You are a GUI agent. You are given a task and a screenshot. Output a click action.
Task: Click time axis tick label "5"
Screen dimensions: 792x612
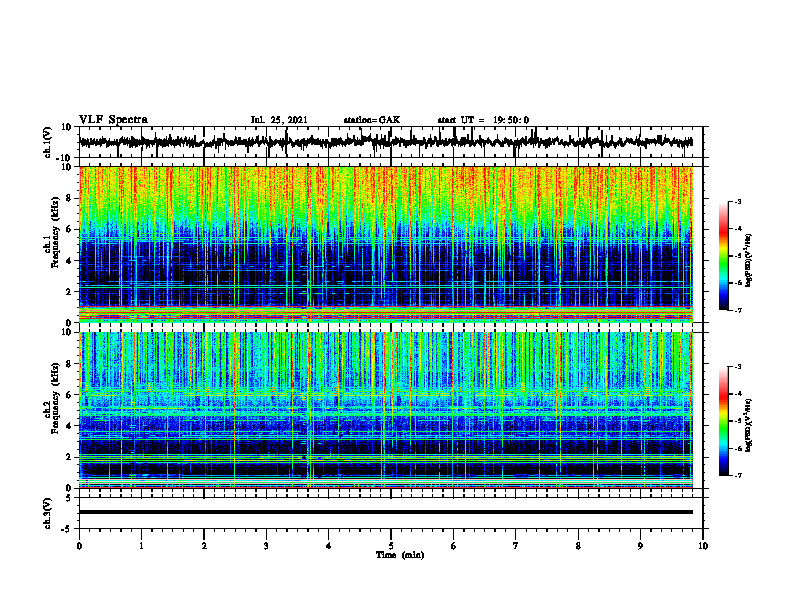[x=391, y=546]
